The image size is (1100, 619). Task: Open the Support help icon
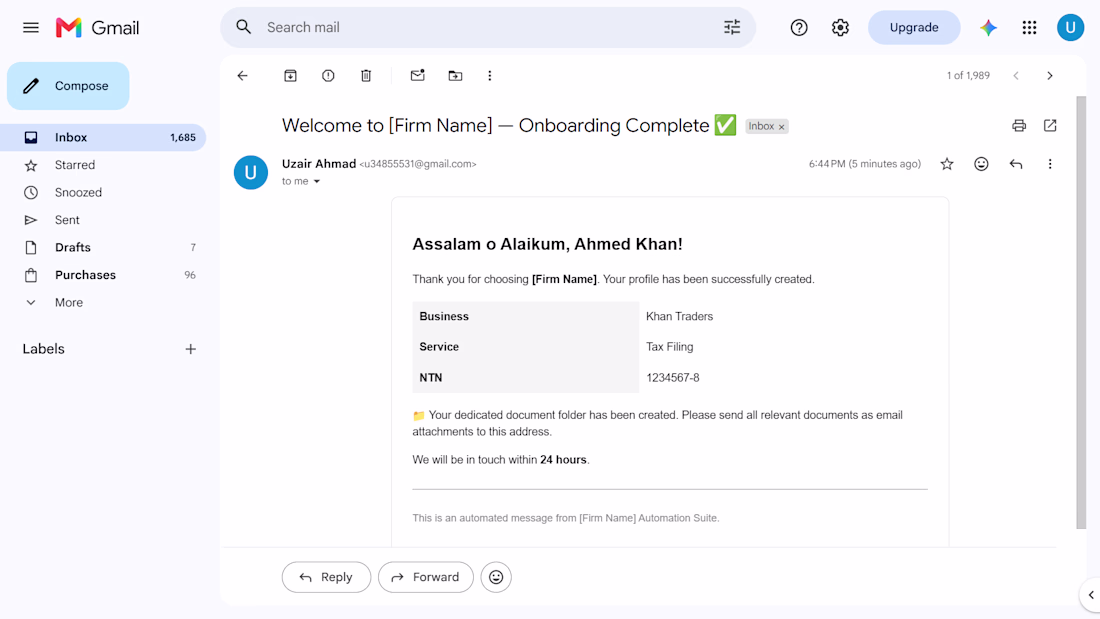click(799, 27)
